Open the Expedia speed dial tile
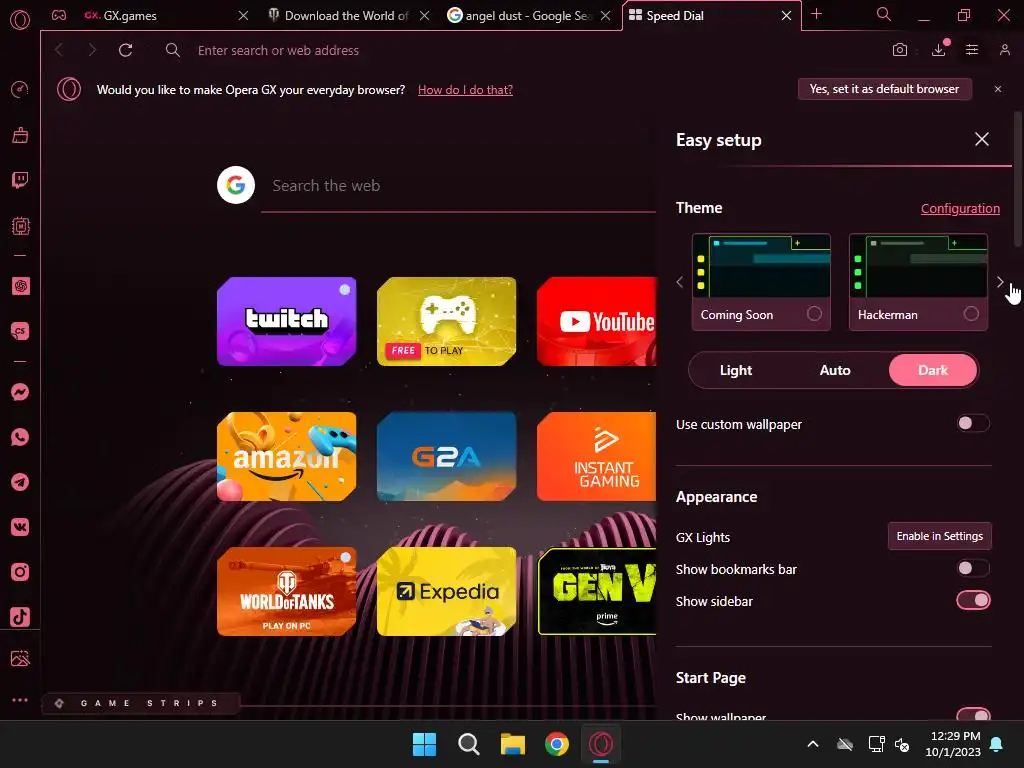The image size is (1024, 768). click(x=447, y=591)
